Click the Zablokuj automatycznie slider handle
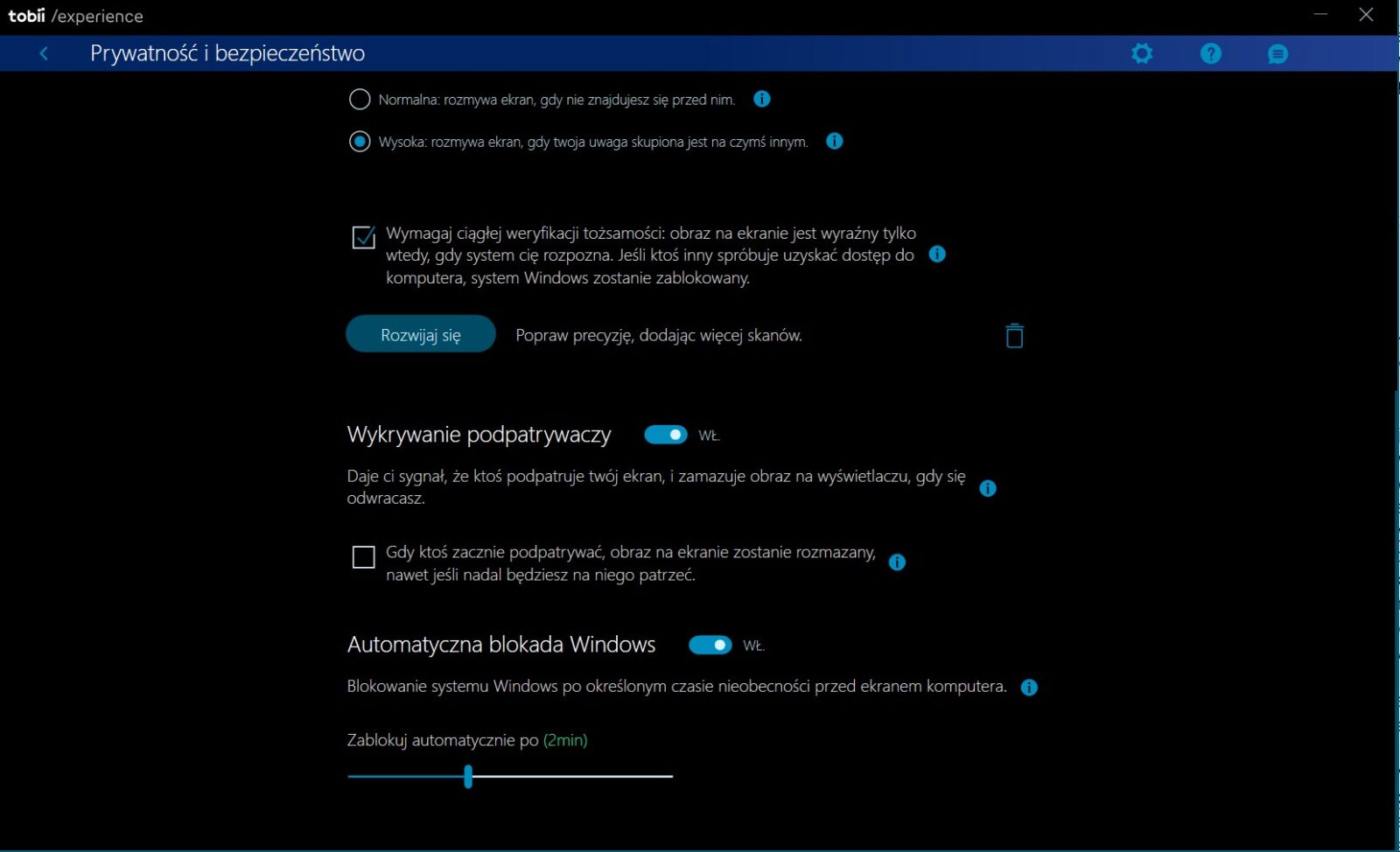This screenshot has height=852, width=1400. [468, 776]
